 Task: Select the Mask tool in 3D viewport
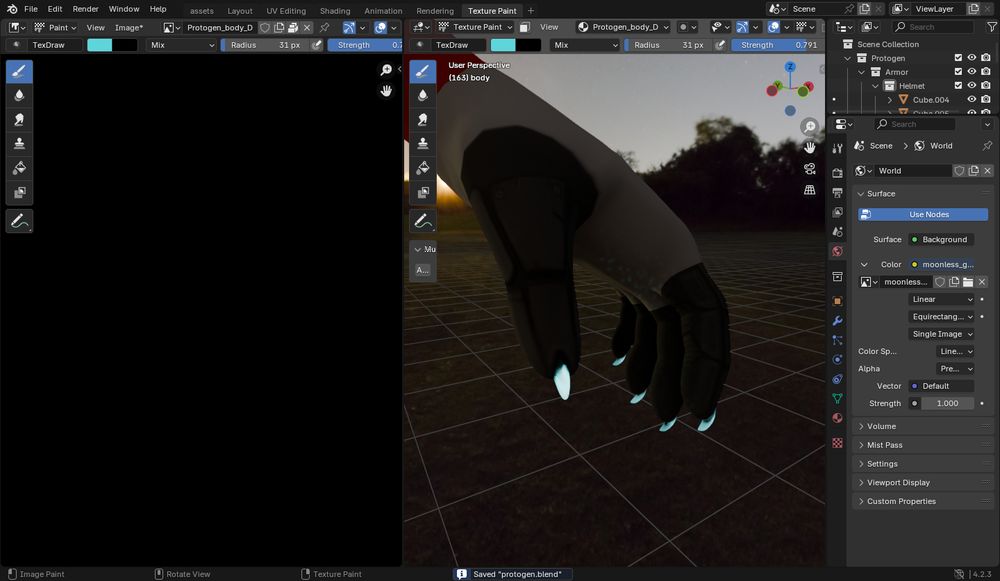pyautogui.click(x=422, y=192)
